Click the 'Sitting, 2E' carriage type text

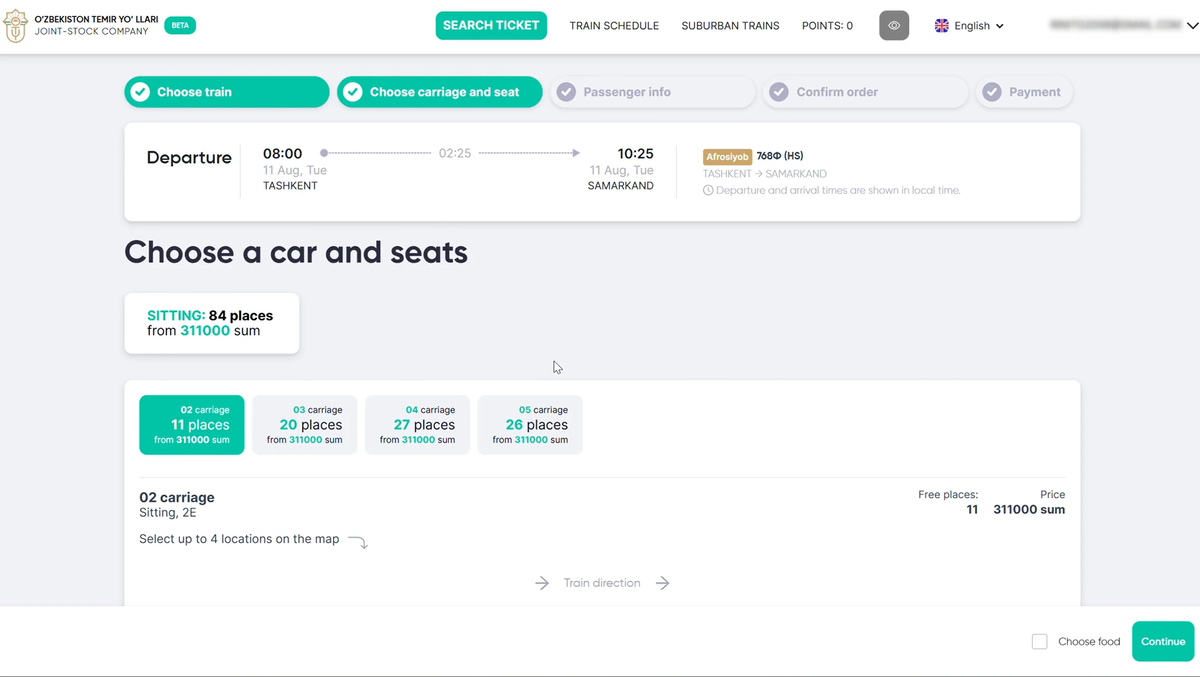(168, 513)
